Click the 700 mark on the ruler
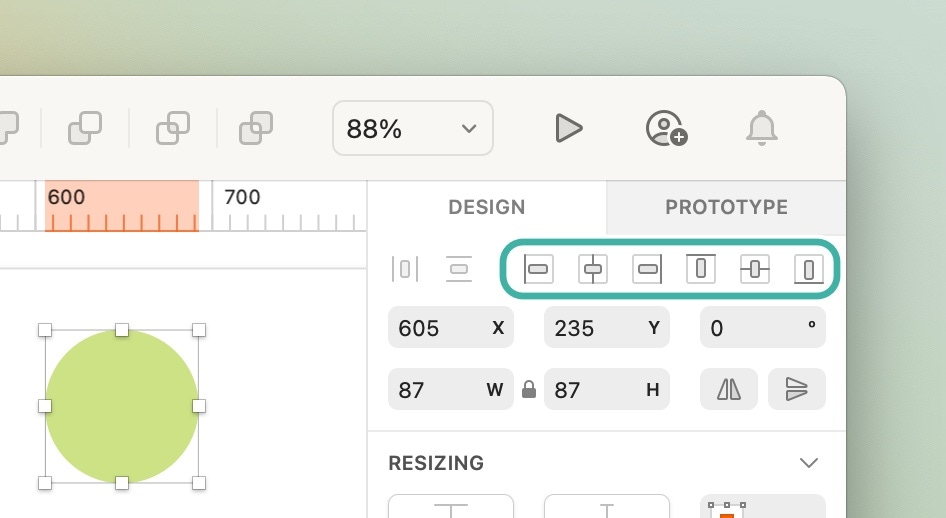 pos(242,197)
